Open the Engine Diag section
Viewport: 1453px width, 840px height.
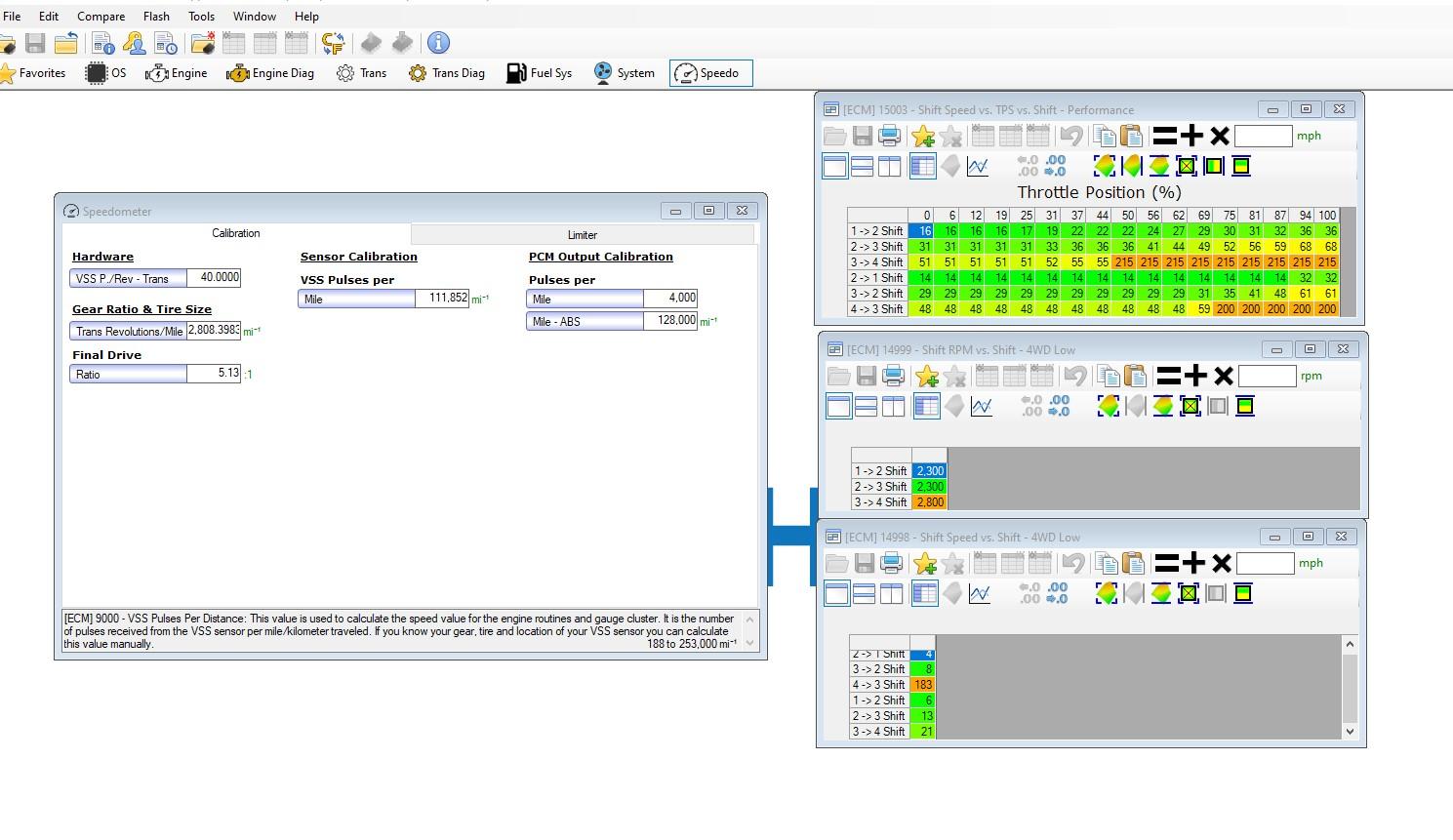pyautogui.click(x=270, y=73)
